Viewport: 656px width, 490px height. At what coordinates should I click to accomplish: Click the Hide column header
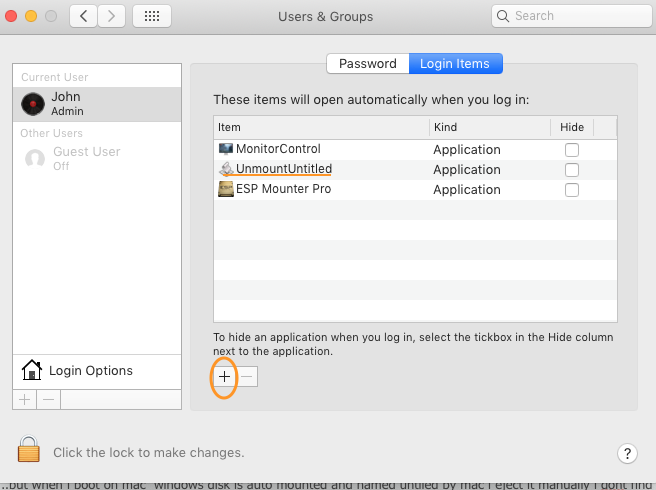pyautogui.click(x=572, y=127)
